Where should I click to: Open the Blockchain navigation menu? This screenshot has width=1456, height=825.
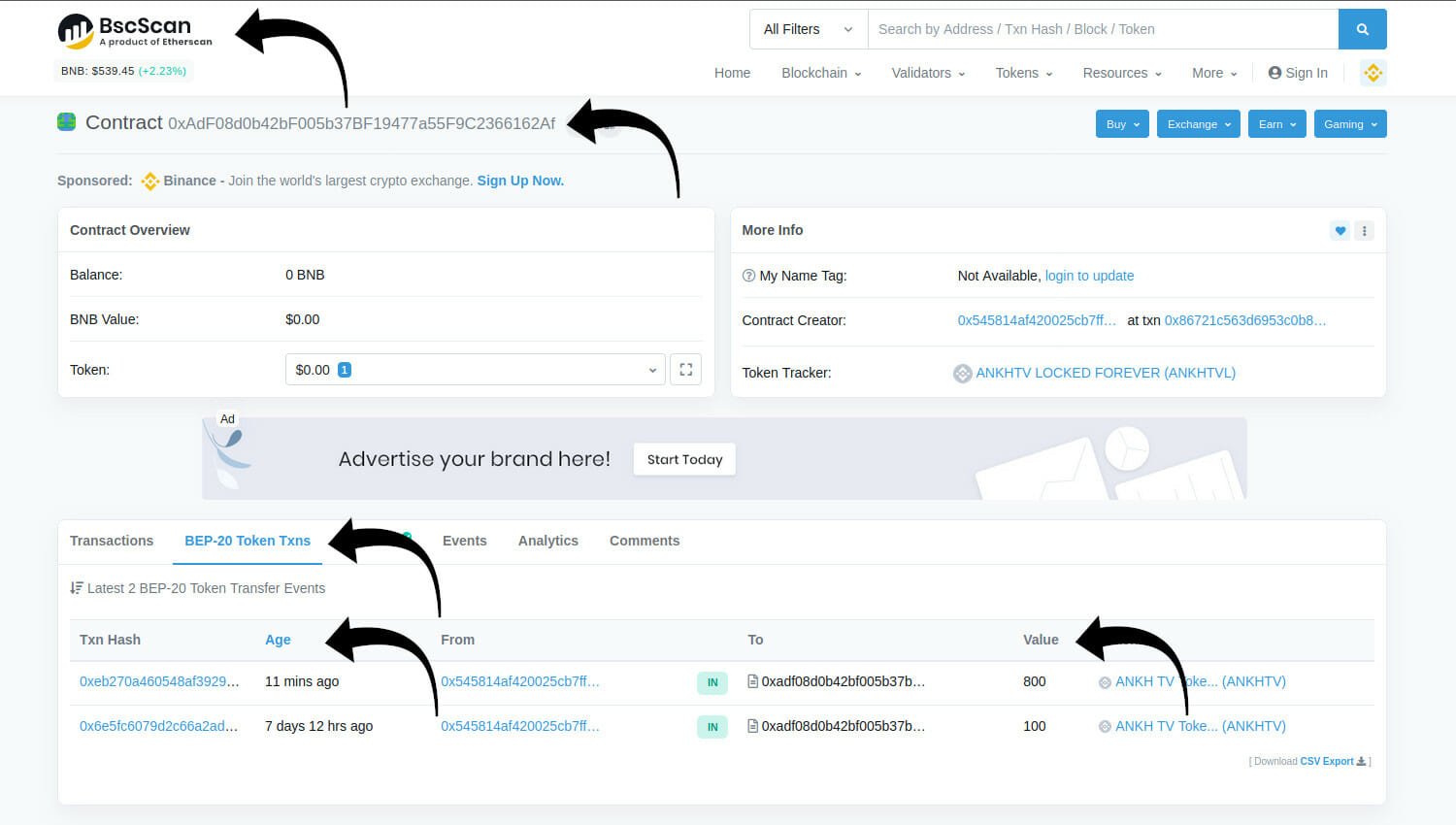tap(820, 73)
